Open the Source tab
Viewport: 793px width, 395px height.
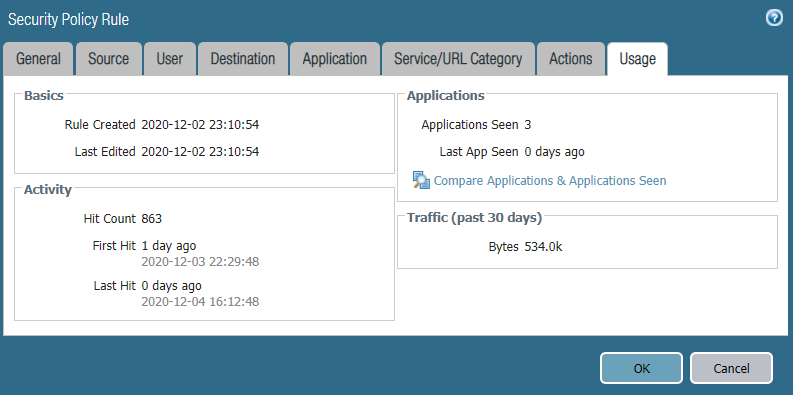pyautogui.click(x=108, y=59)
